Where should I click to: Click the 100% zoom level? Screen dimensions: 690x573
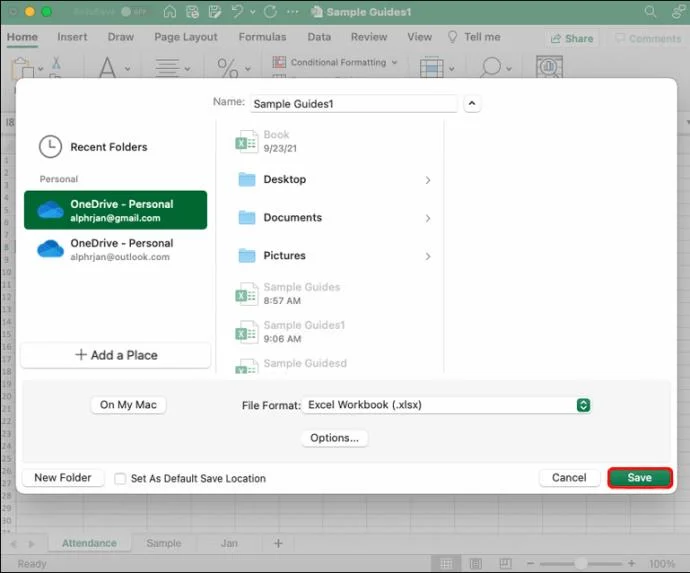(661, 564)
